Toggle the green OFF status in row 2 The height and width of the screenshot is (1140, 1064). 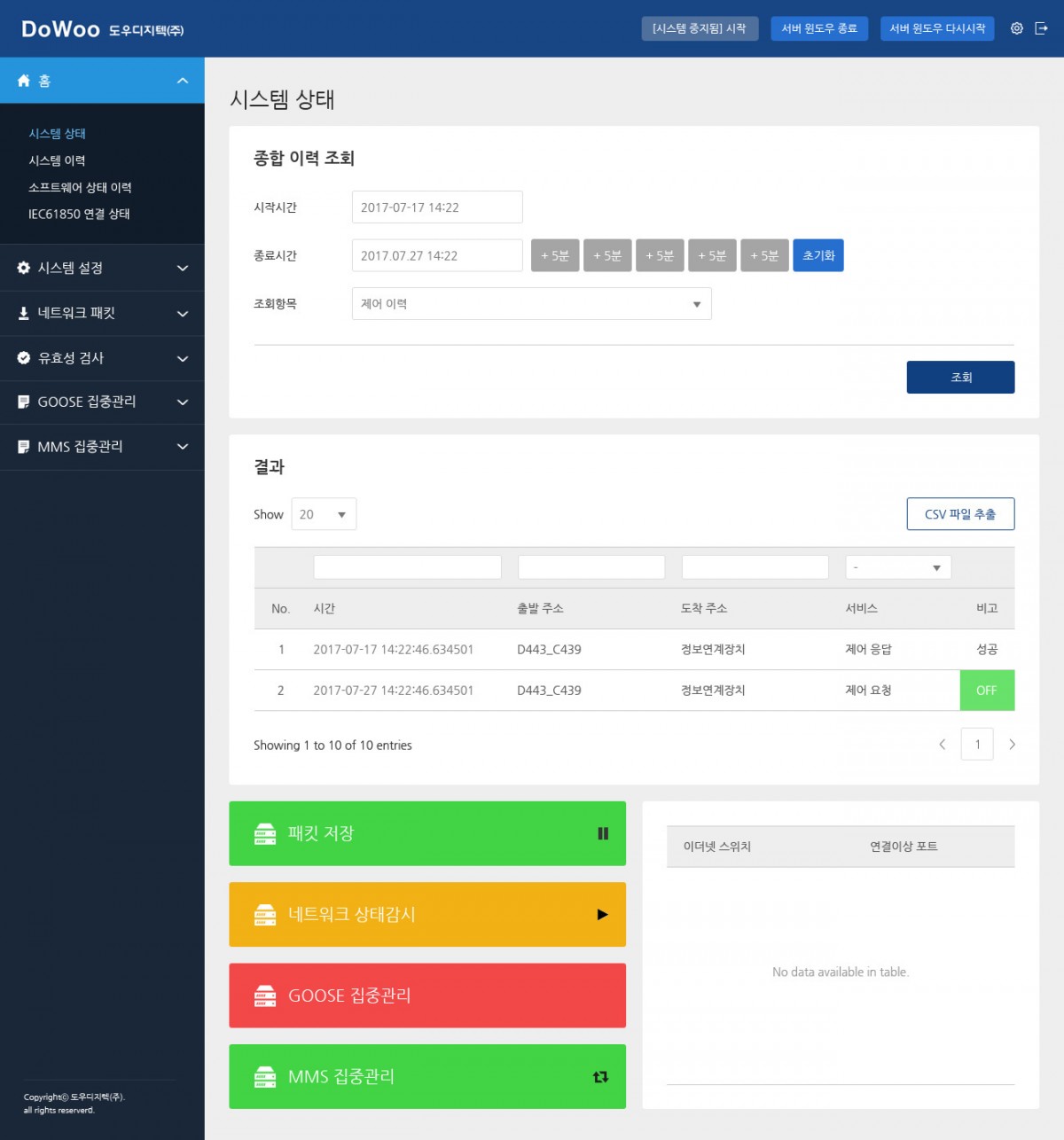[x=987, y=691]
